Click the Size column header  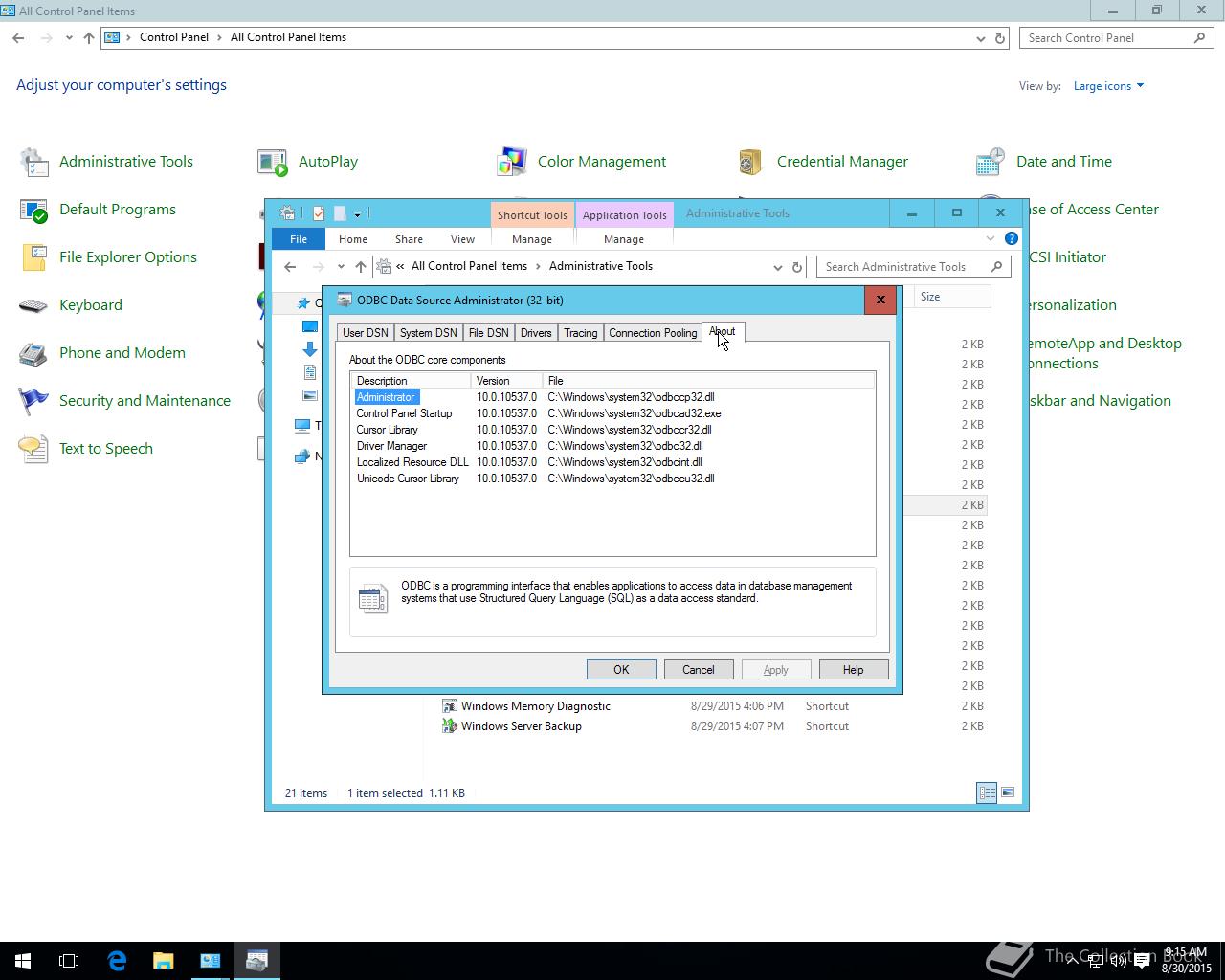pyautogui.click(x=950, y=297)
